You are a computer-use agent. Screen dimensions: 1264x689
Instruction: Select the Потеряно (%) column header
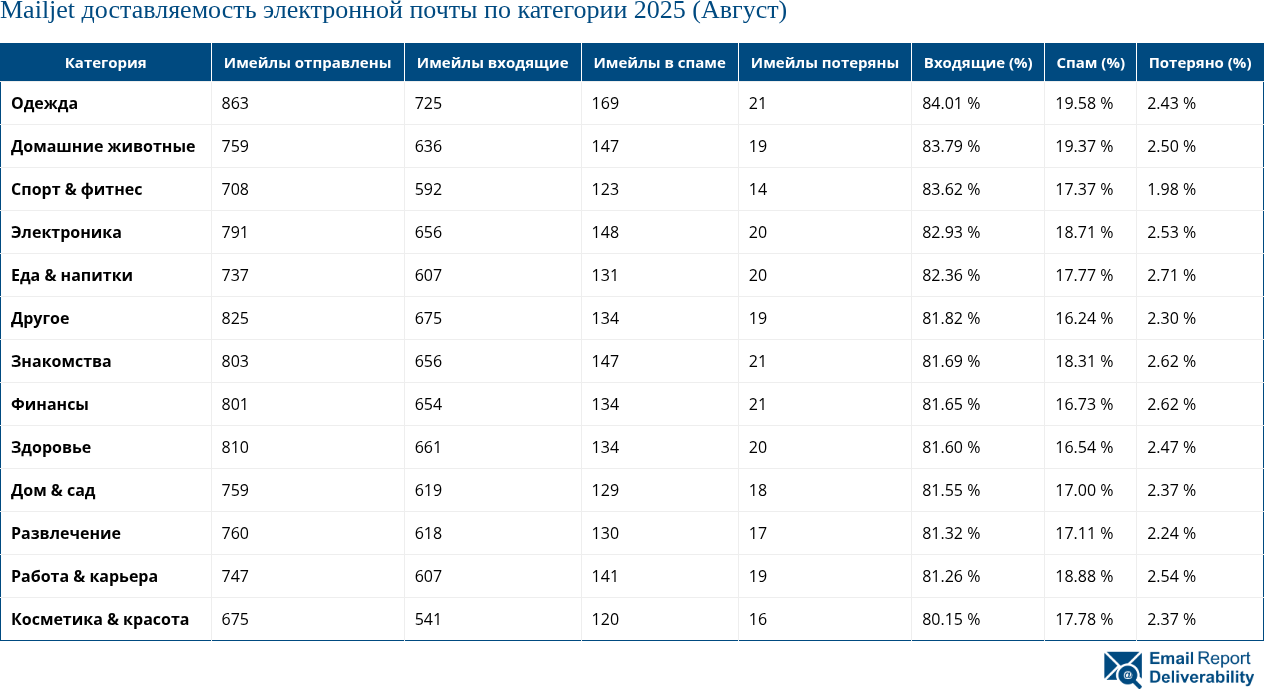click(x=1199, y=63)
